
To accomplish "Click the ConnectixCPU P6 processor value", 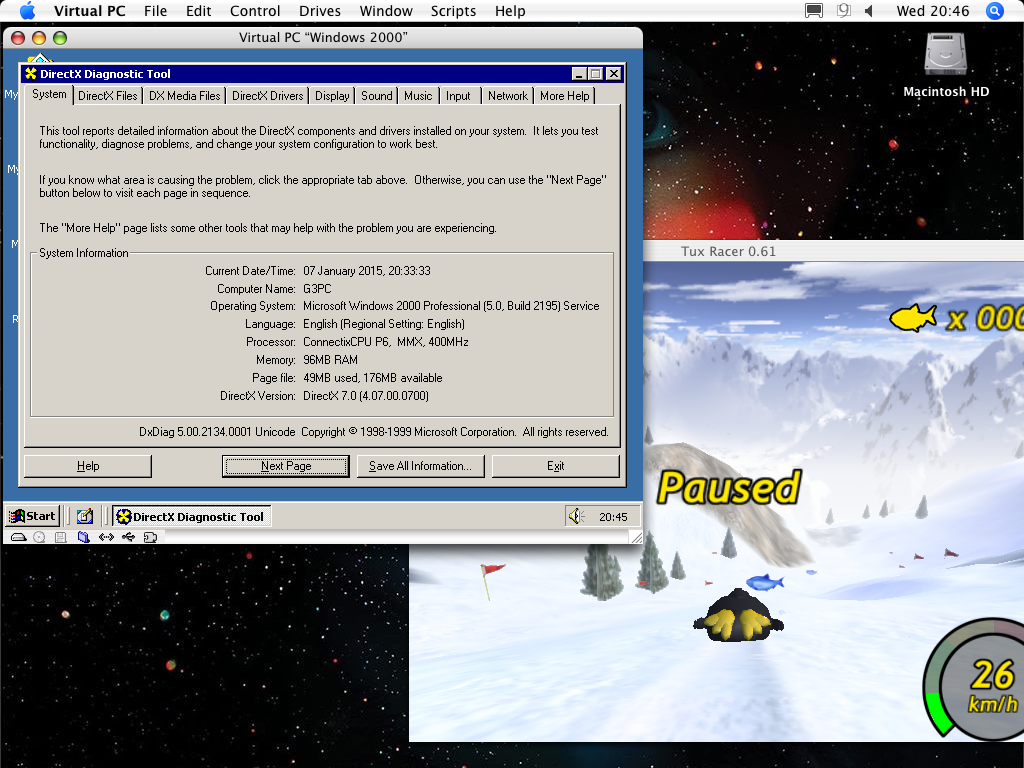I will click(386, 342).
